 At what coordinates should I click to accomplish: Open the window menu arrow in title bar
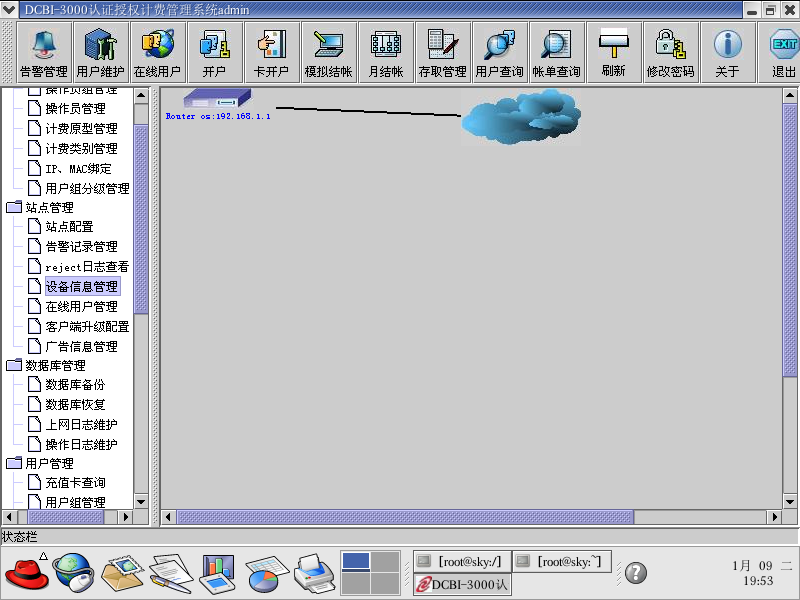click(x=9, y=9)
